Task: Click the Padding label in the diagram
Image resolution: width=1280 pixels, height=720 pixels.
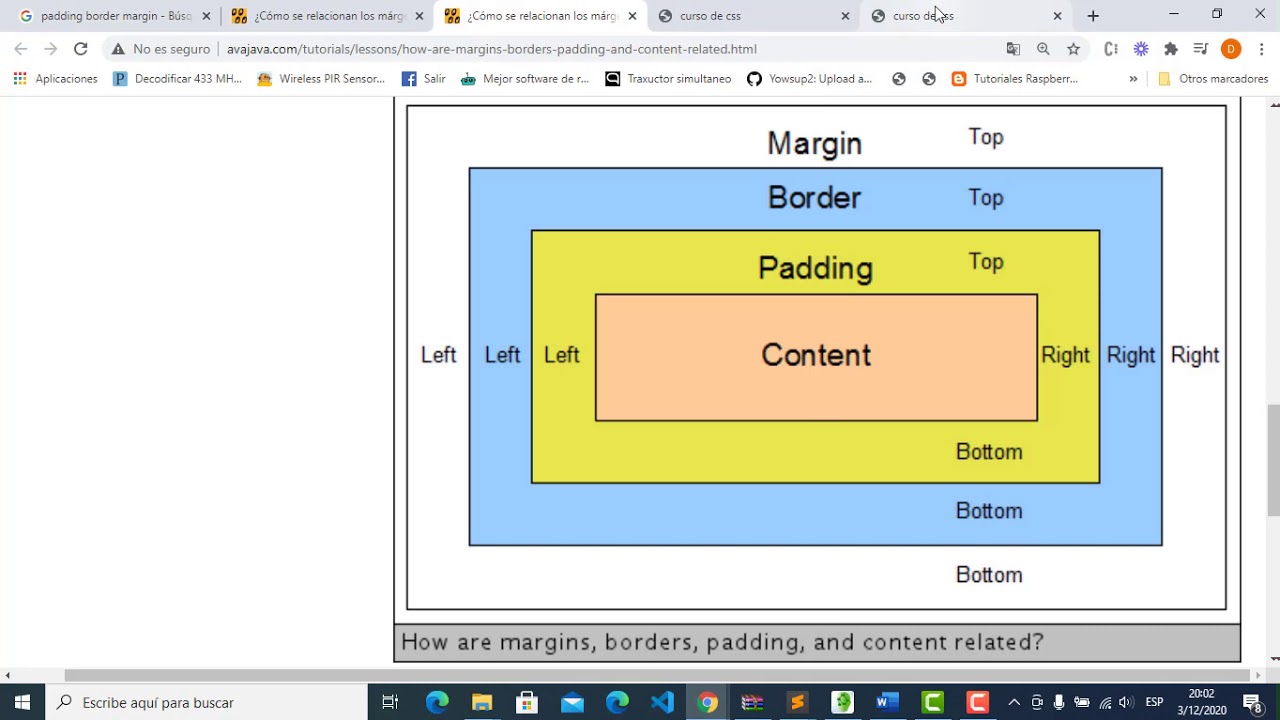Action: point(815,268)
